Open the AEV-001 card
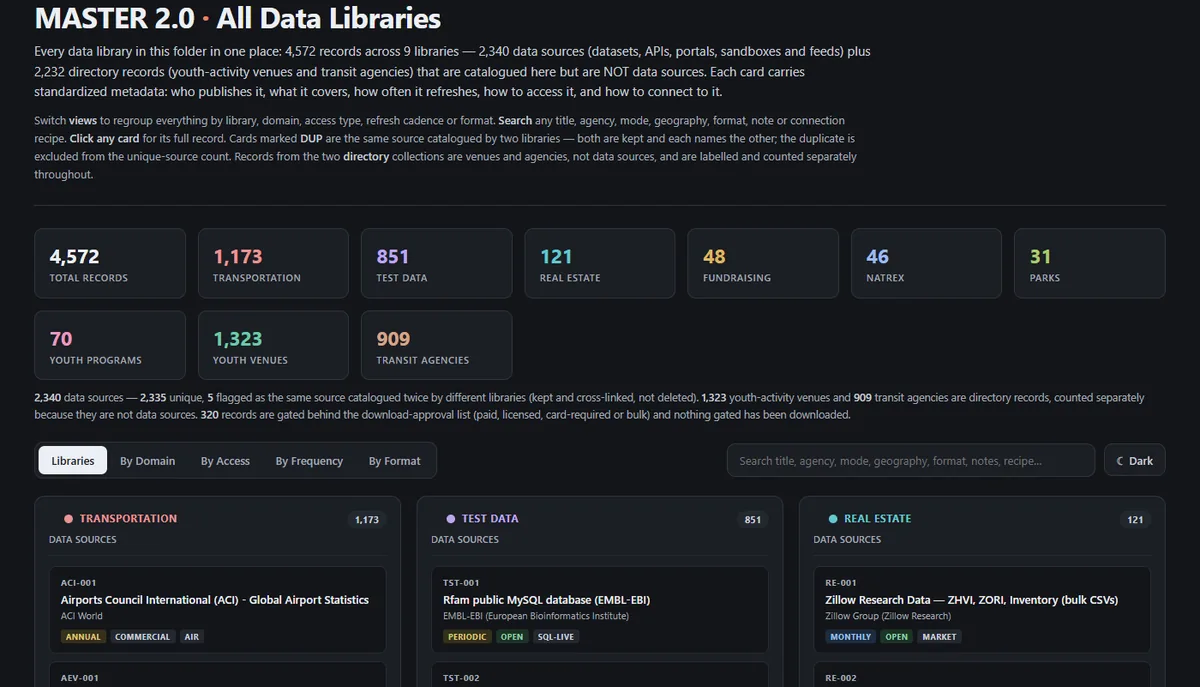The image size is (1200, 687). [218, 675]
